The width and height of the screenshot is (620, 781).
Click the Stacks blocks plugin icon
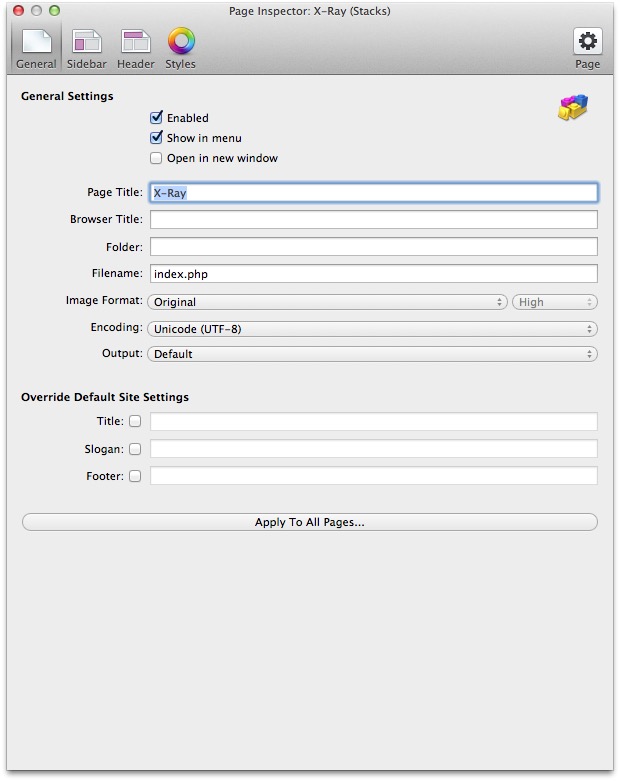573,107
